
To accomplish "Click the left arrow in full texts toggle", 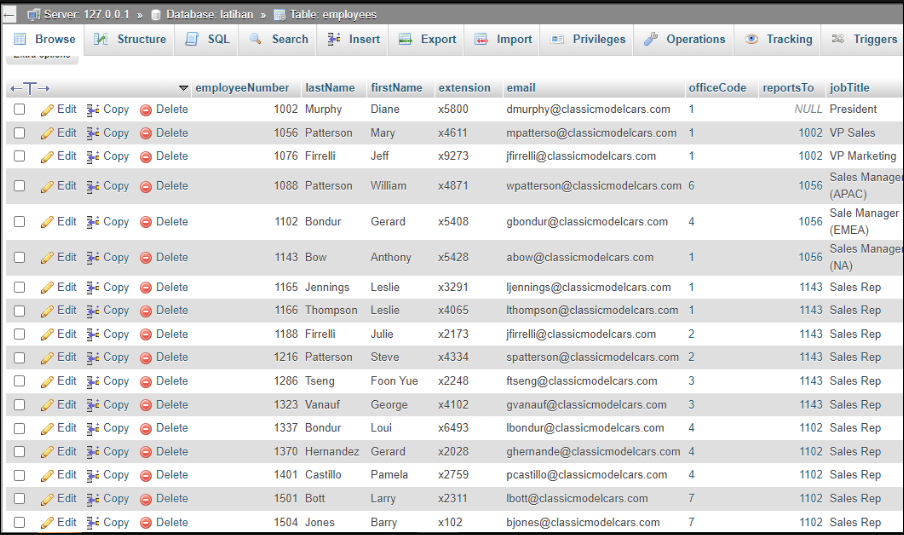I will pos(16,89).
